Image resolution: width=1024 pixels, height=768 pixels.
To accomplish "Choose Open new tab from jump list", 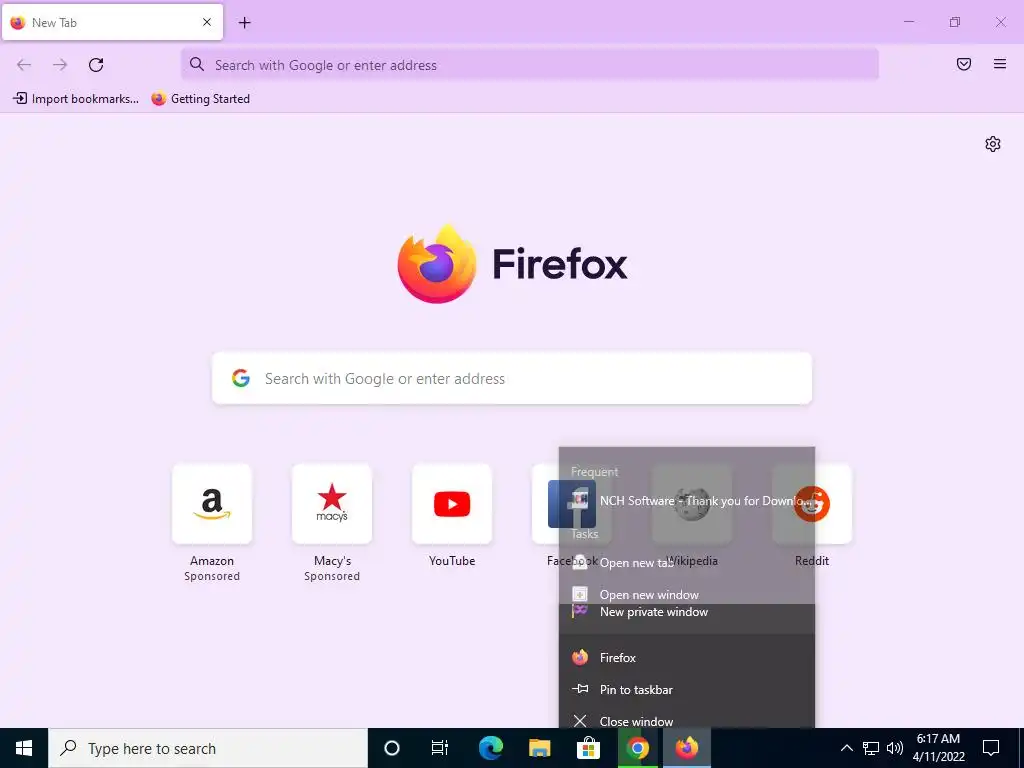I will click(687, 563).
